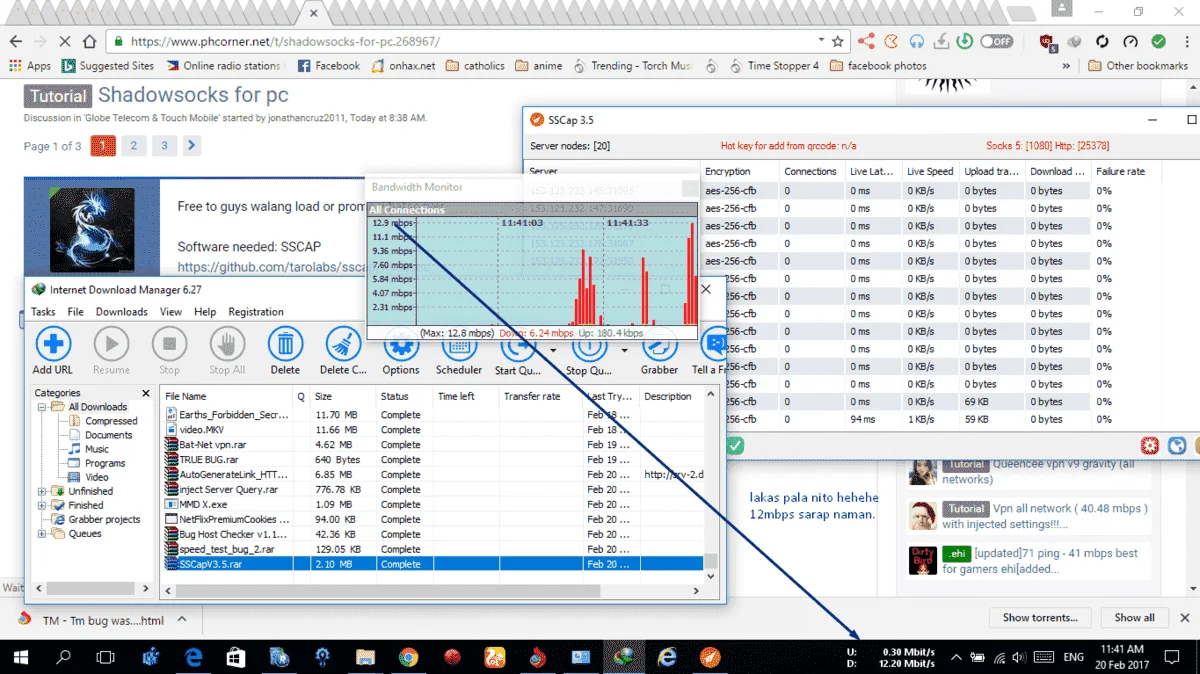Click the Delete Completed broom icon
The height and width of the screenshot is (674, 1200).
coord(343,344)
